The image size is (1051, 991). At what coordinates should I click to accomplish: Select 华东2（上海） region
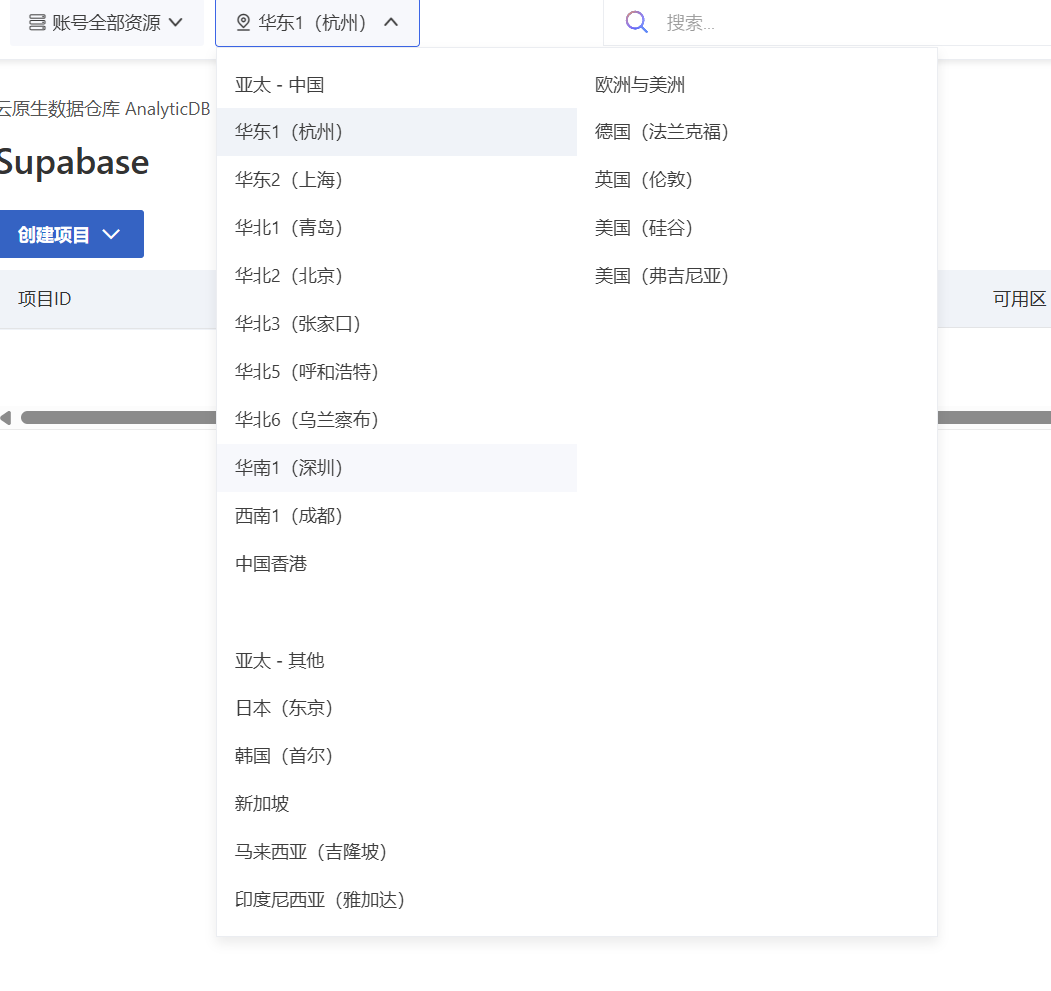tap(290, 180)
